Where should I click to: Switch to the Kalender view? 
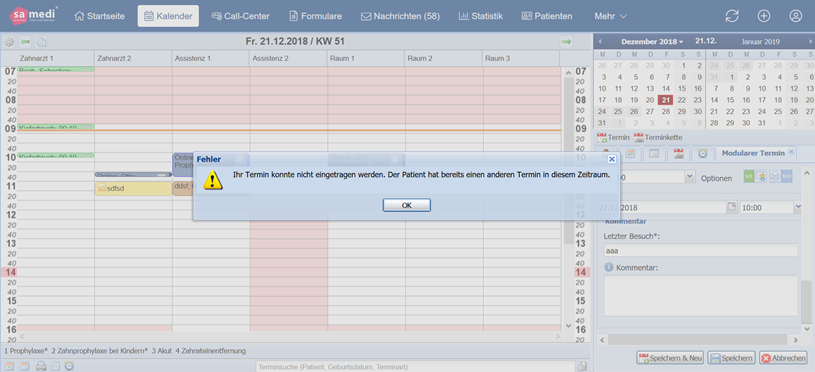click(x=168, y=16)
